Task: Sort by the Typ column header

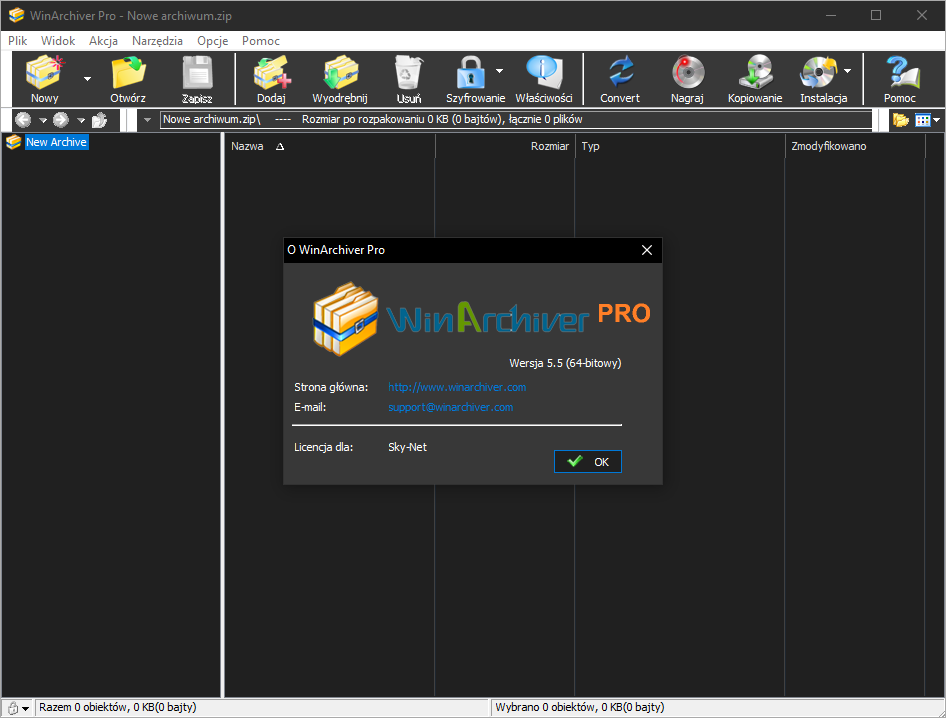Action: pyautogui.click(x=679, y=146)
